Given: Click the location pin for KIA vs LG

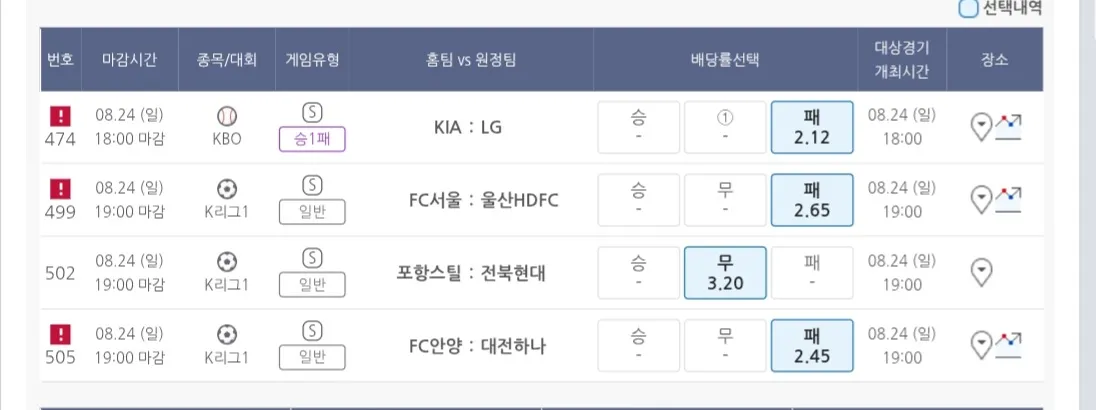Looking at the screenshot, I should pos(982,126).
